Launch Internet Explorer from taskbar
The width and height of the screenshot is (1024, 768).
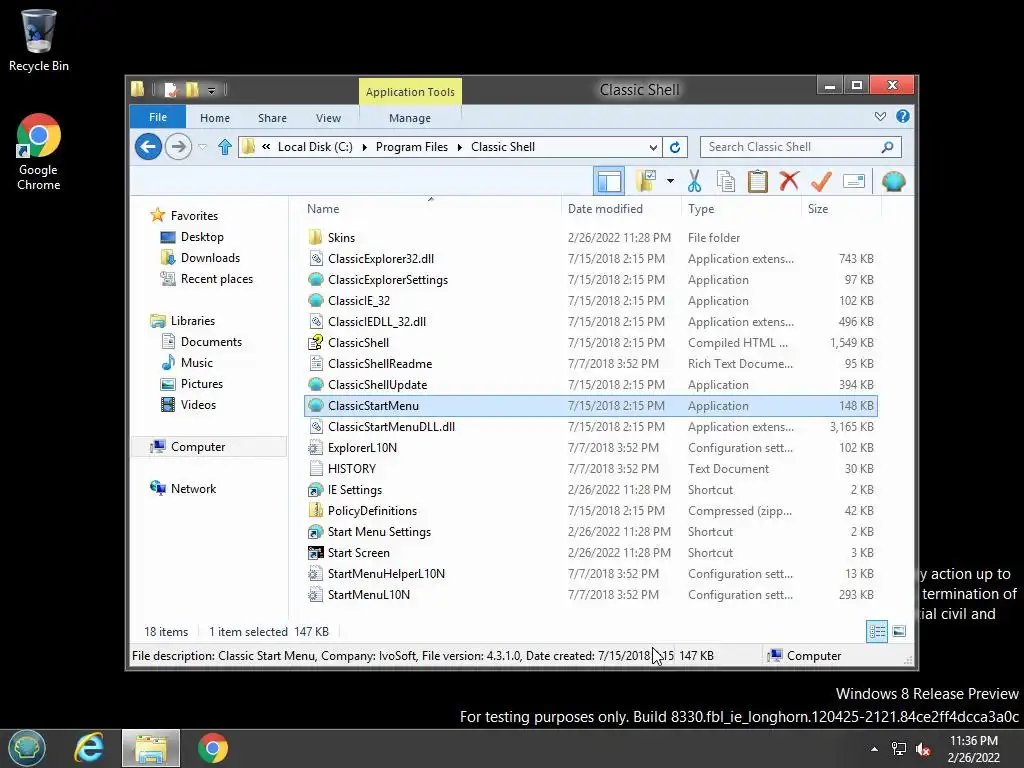[89, 748]
